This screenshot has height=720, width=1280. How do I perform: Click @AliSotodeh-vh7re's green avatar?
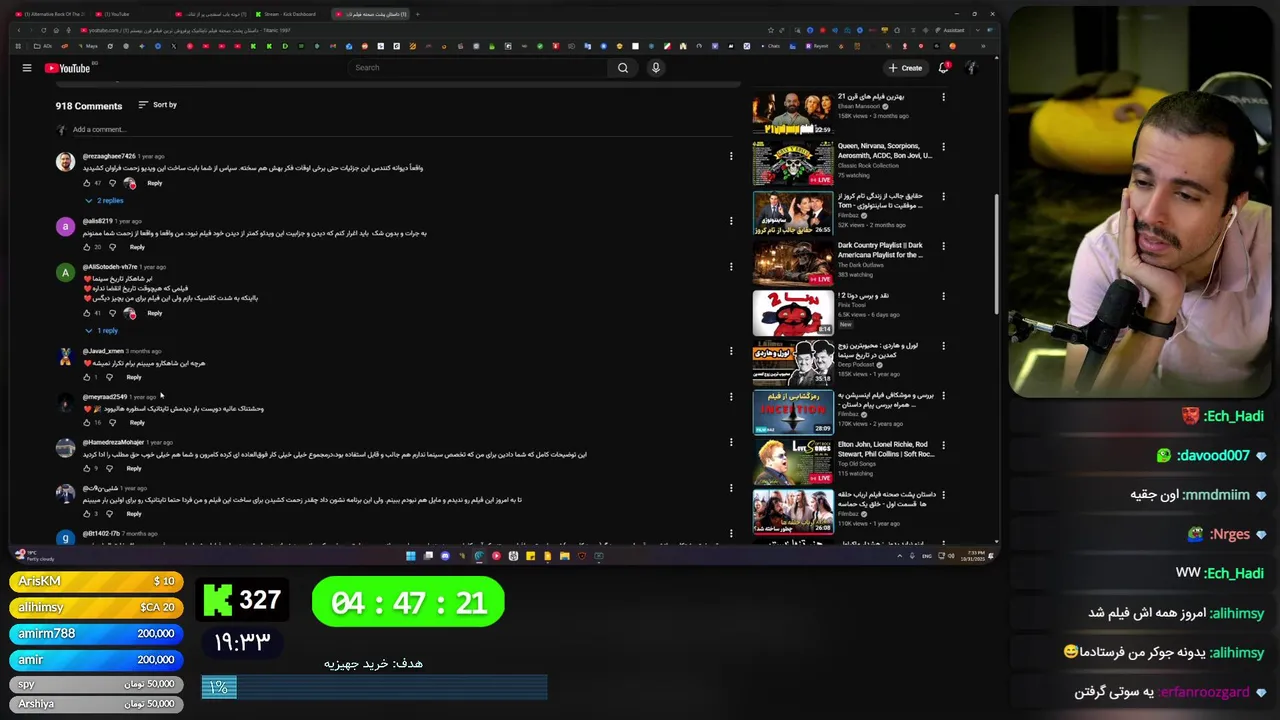(x=65, y=272)
